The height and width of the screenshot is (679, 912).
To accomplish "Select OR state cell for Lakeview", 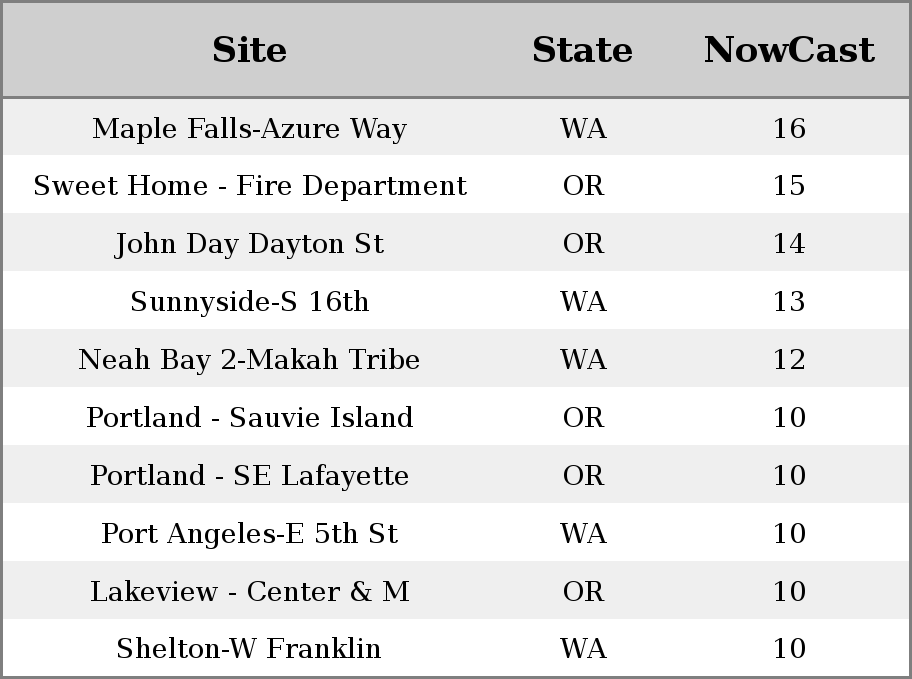I will point(583,592).
